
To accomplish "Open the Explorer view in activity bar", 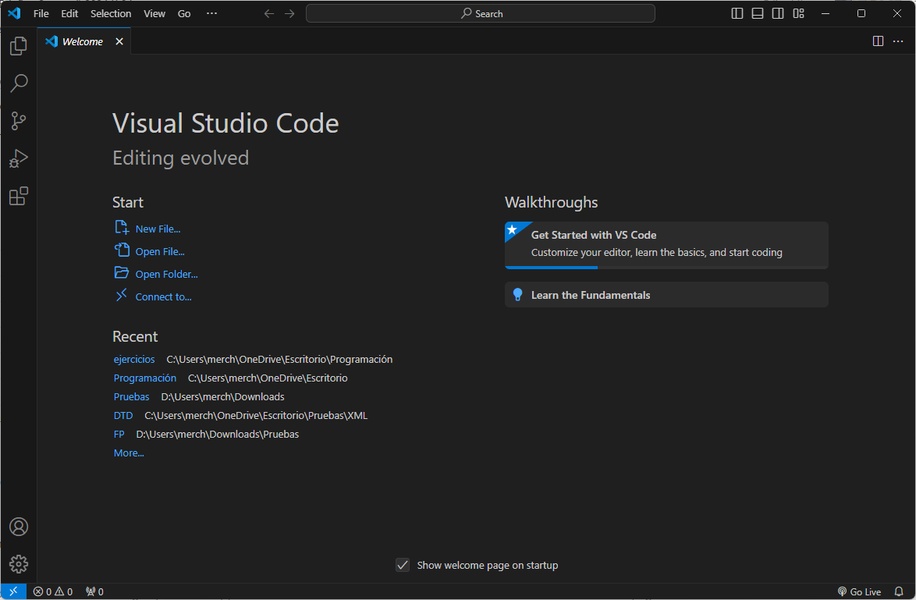I will point(18,46).
